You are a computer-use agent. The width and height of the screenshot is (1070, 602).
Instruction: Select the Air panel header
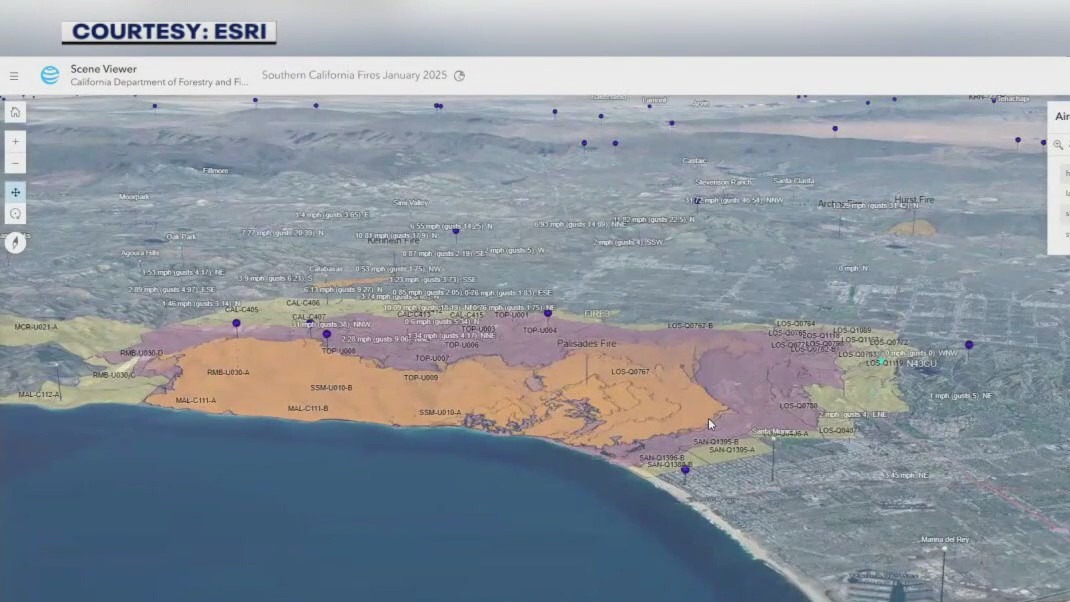1062,116
